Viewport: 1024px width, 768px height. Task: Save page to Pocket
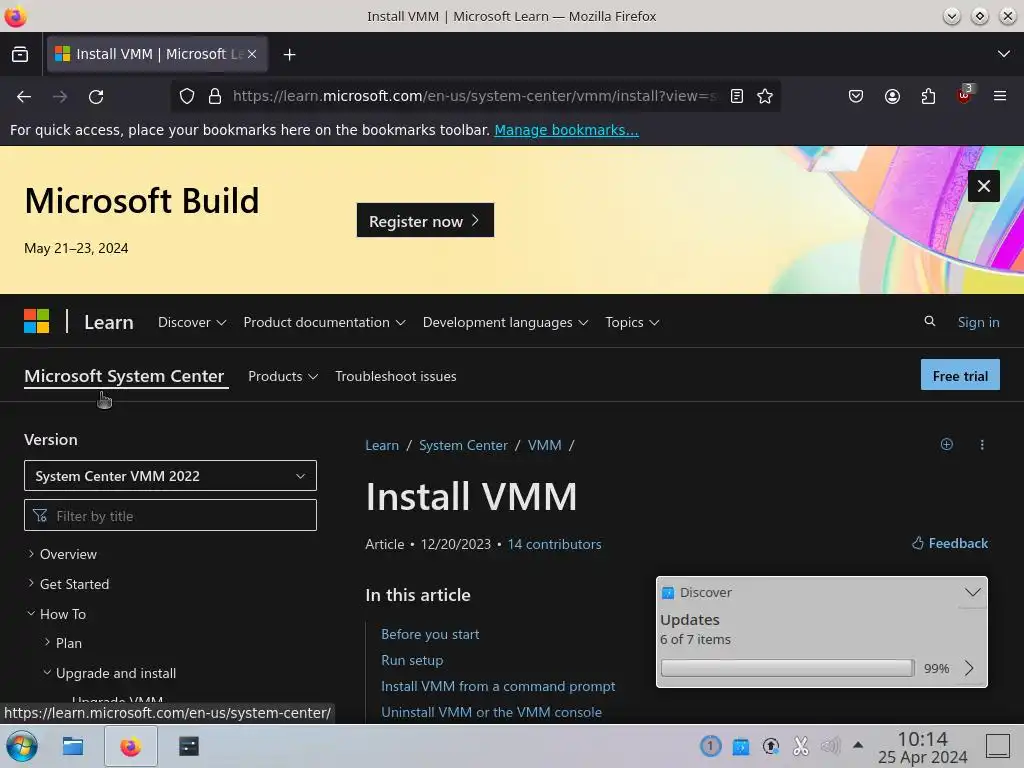tap(856, 97)
